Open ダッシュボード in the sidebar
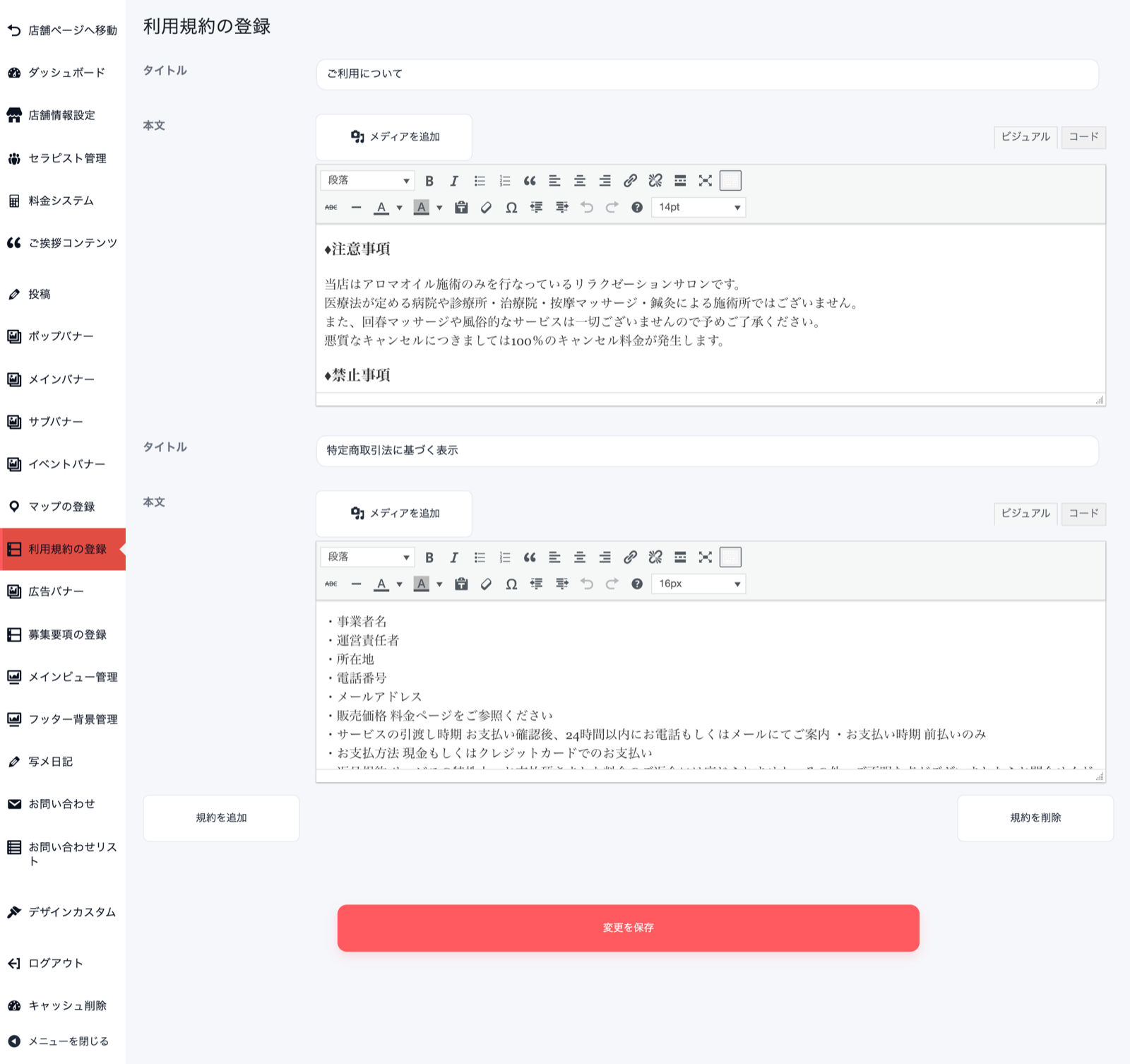The image size is (1130, 1064). pyautogui.click(x=63, y=73)
